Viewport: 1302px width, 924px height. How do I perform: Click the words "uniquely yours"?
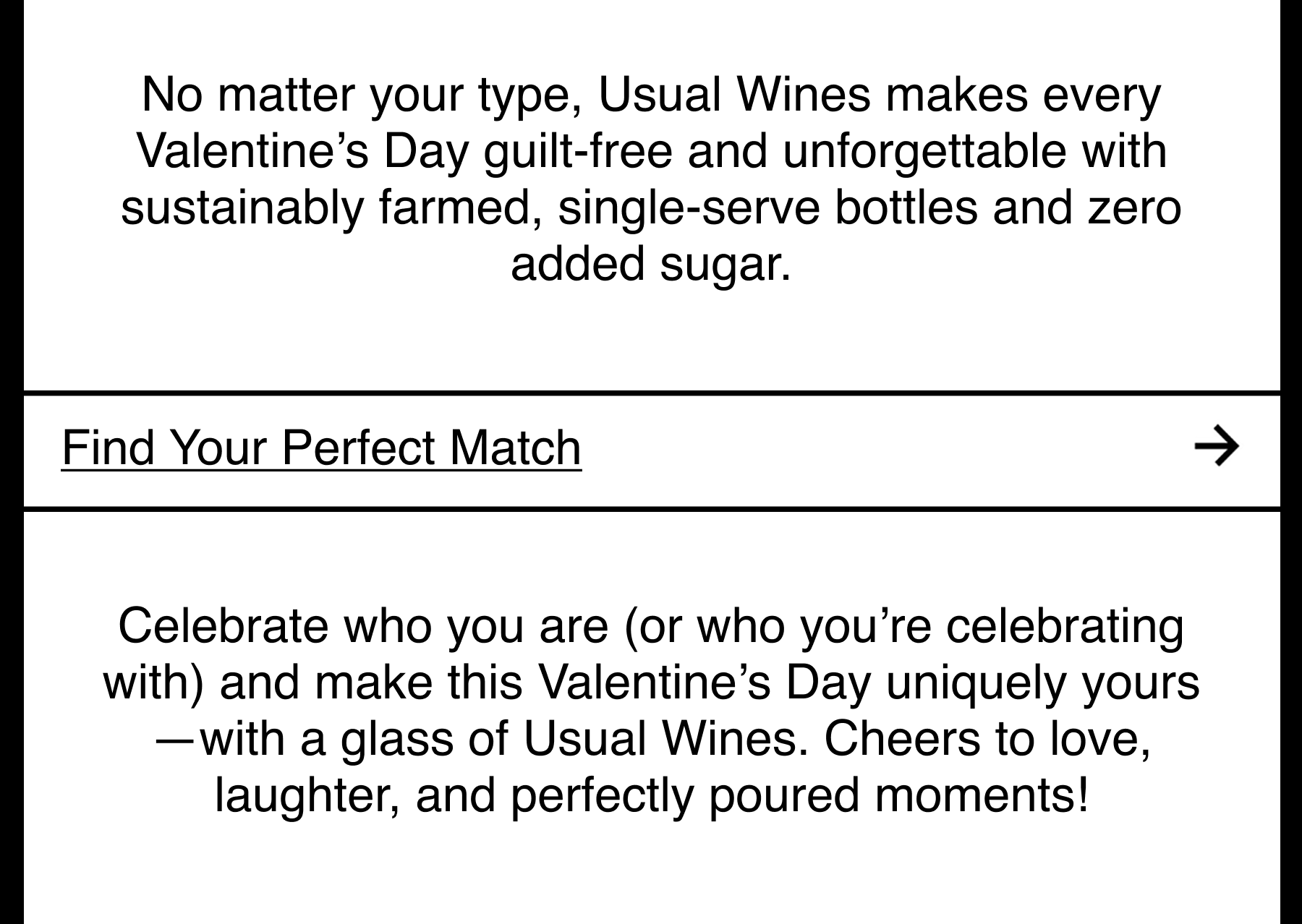click(1042, 682)
